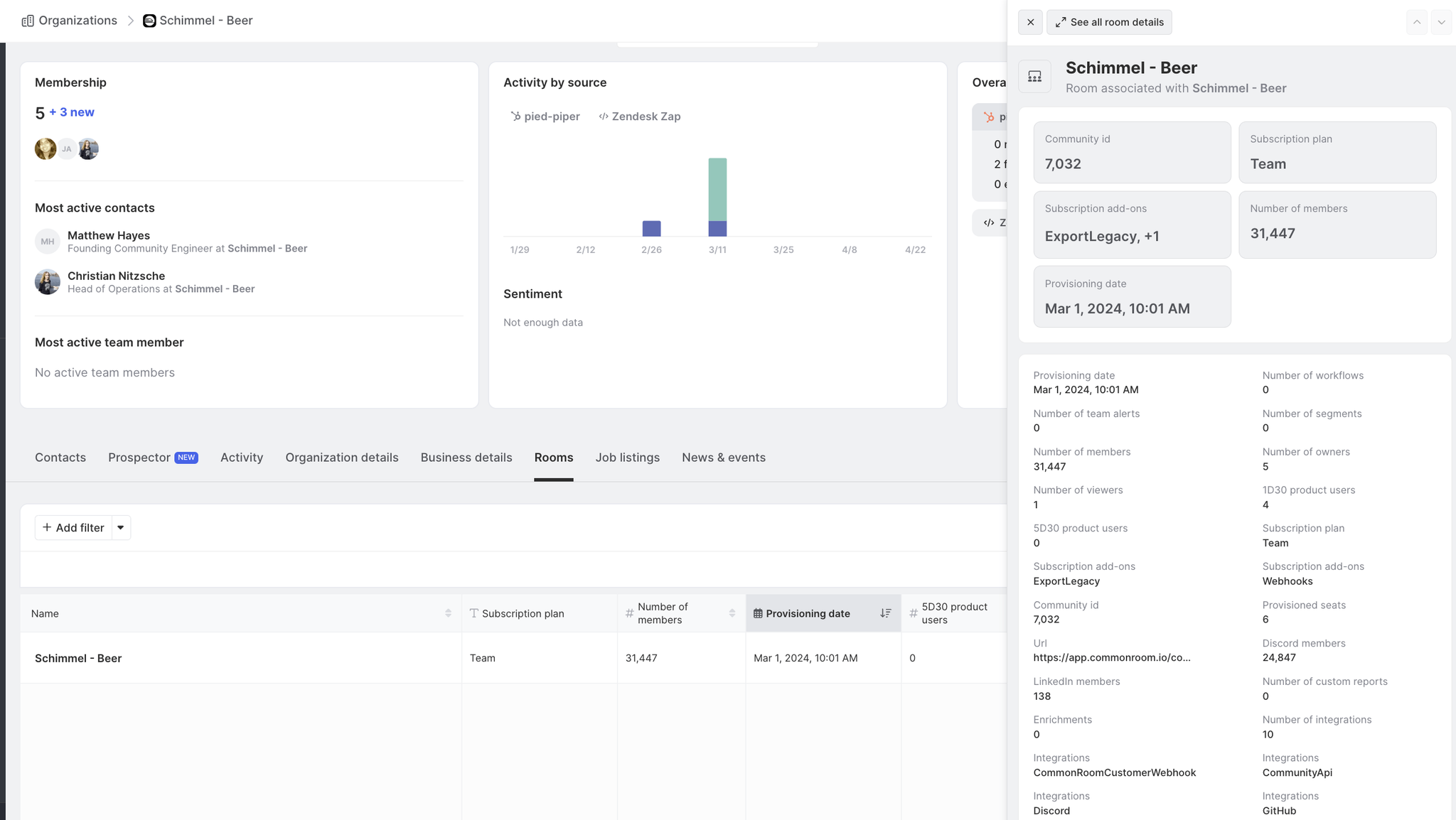
Task: Click the Add filter button
Action: click(74, 527)
